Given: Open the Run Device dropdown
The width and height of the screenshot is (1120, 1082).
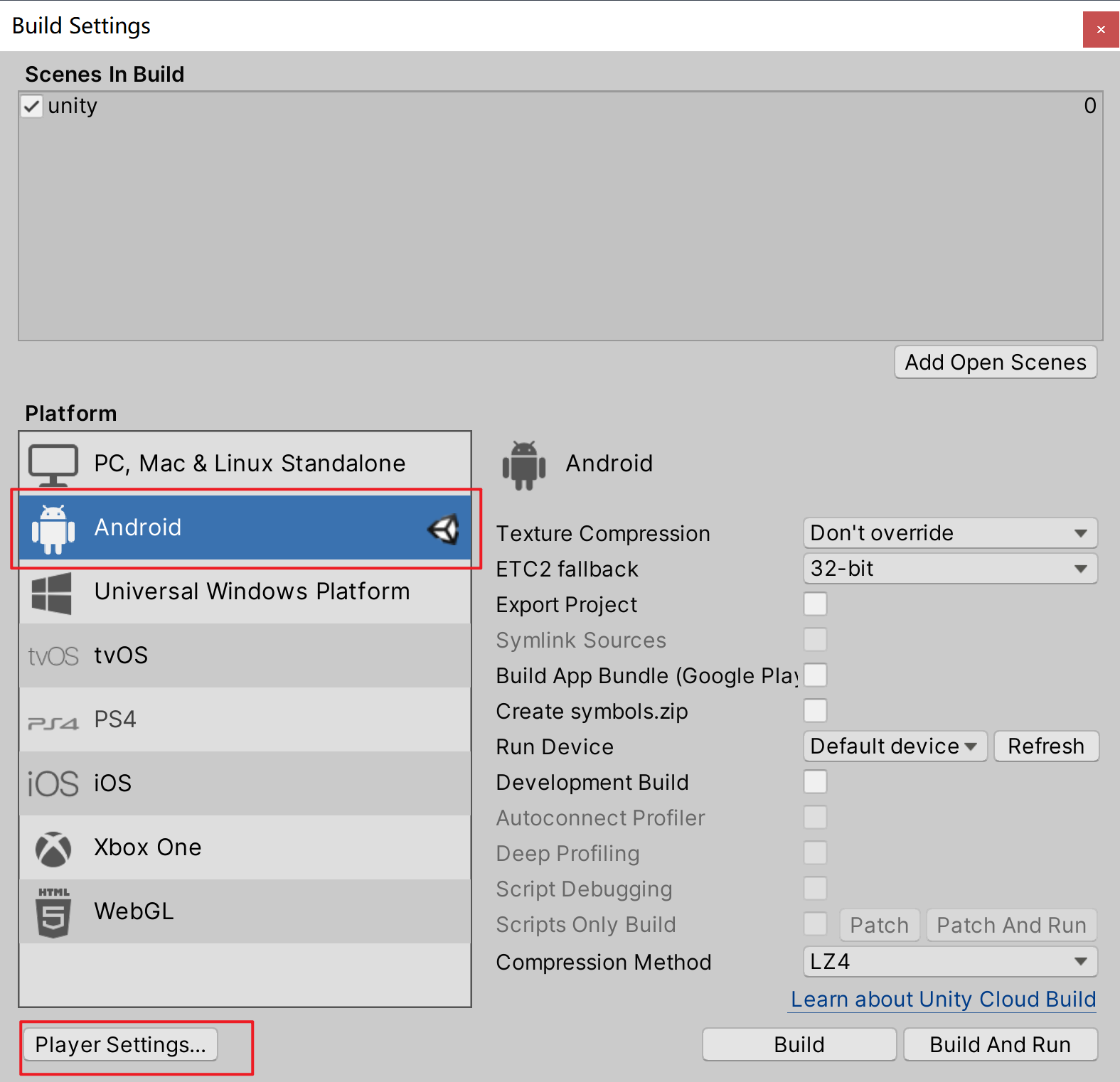Looking at the screenshot, I should [895, 746].
